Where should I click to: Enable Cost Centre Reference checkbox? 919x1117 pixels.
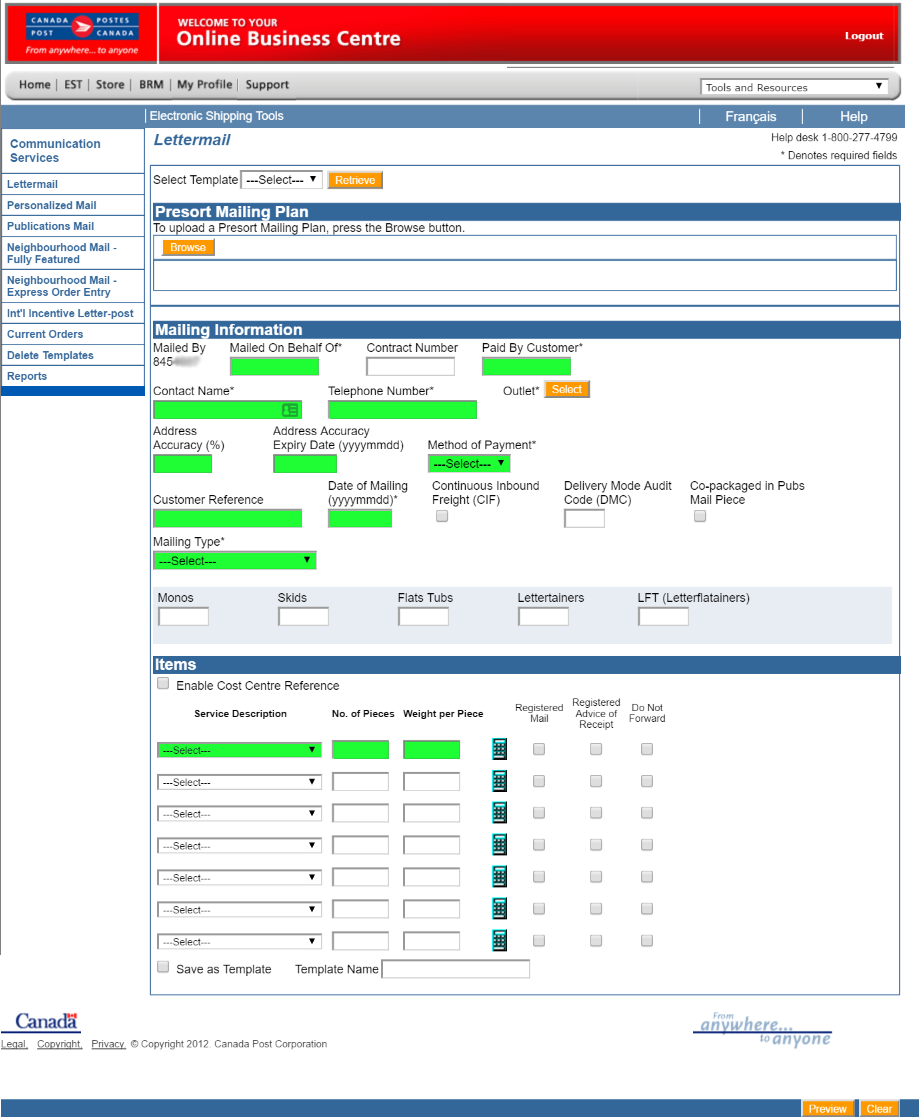point(163,684)
